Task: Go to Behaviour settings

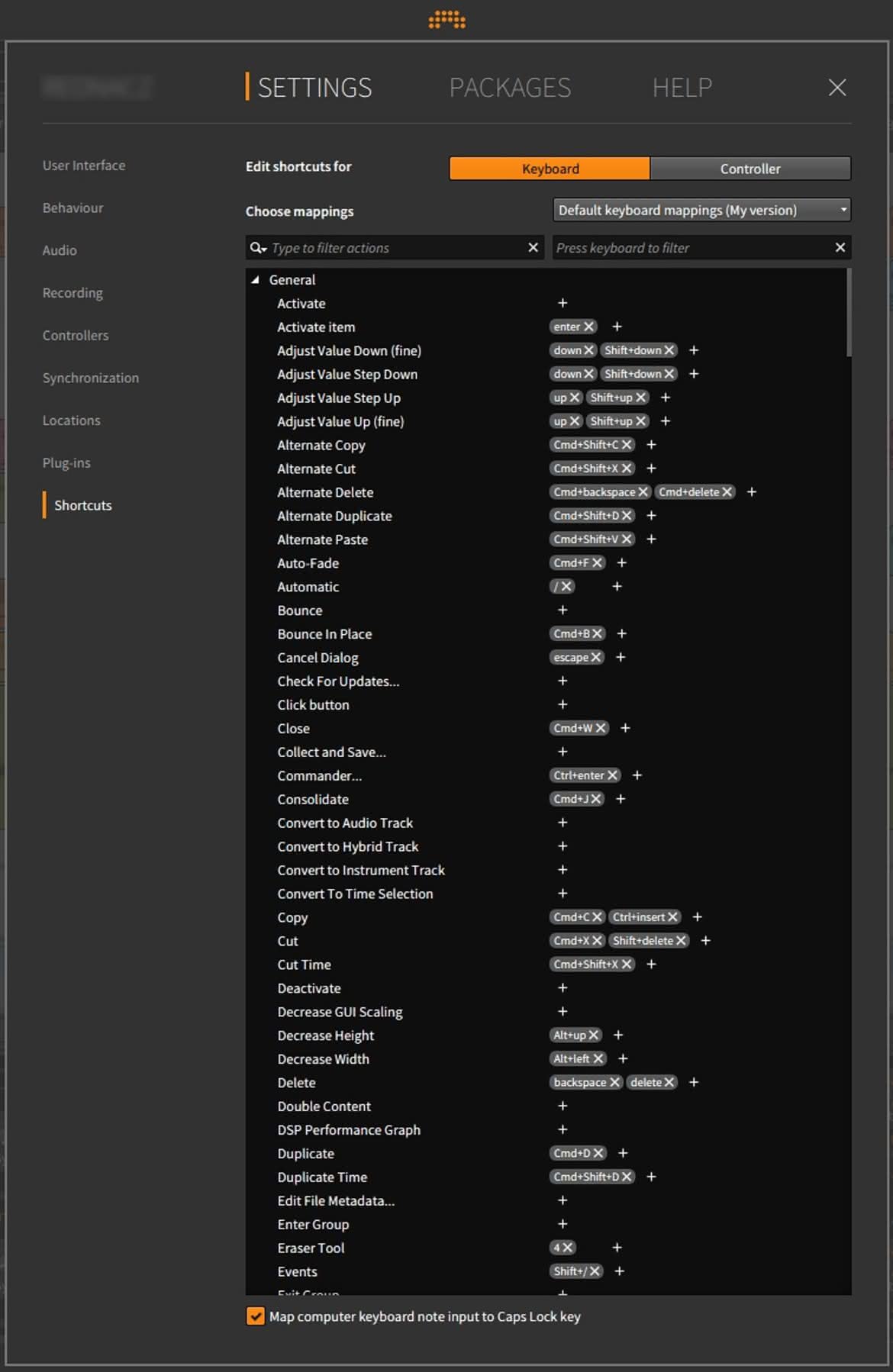Action: 73,208
